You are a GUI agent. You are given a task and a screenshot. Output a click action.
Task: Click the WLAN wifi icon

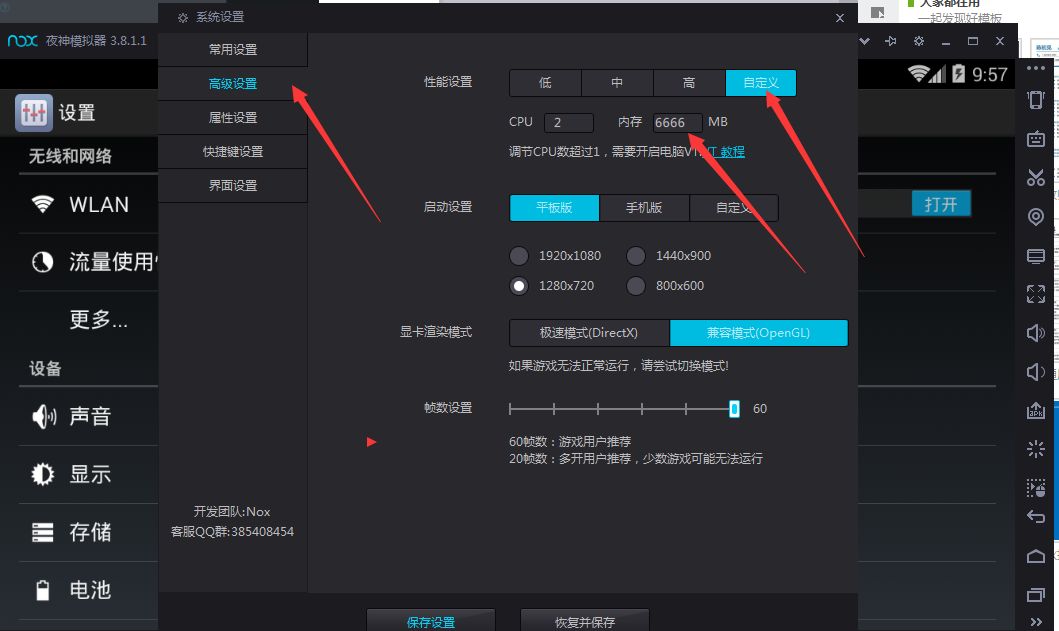43,204
